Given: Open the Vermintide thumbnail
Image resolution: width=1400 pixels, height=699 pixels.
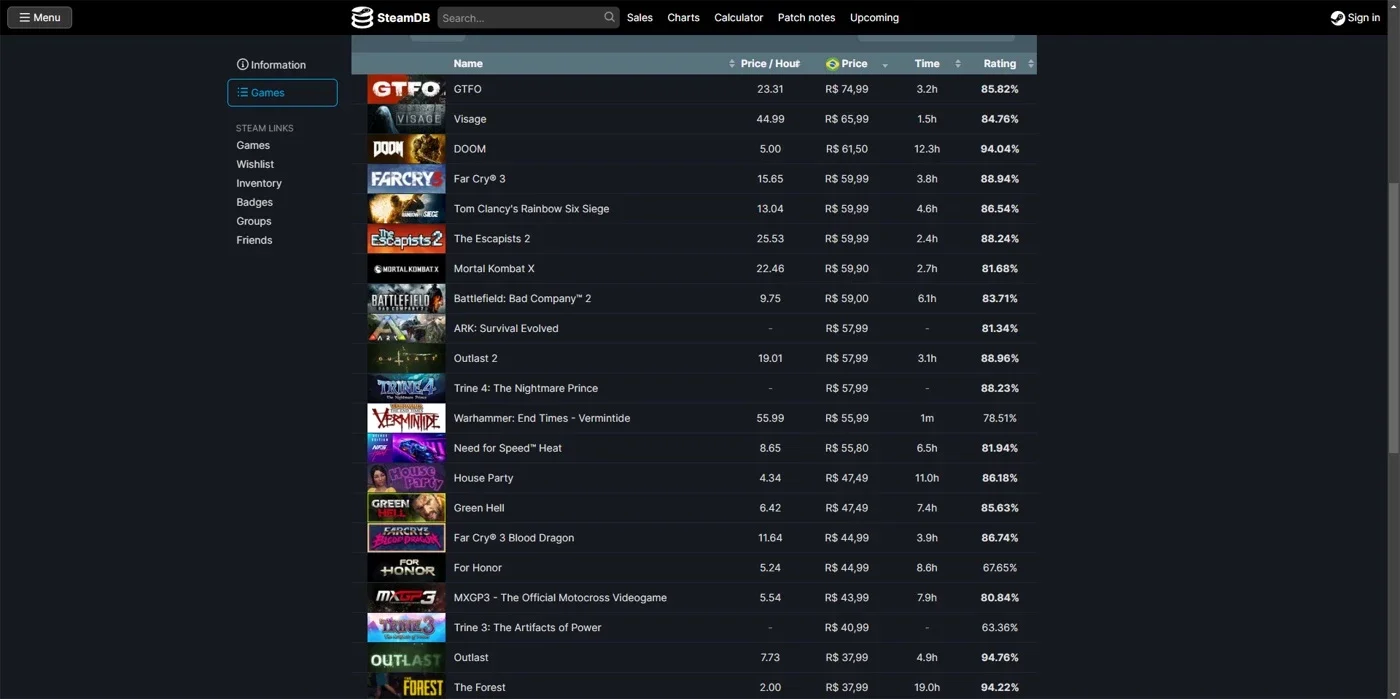Looking at the screenshot, I should click(406, 418).
